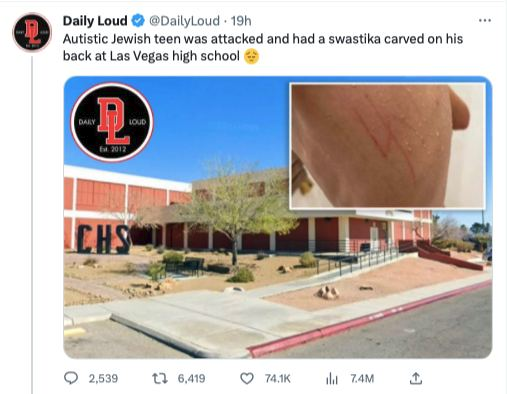Click the reply speech bubble icon
The image size is (507, 394).
[x=71, y=378]
